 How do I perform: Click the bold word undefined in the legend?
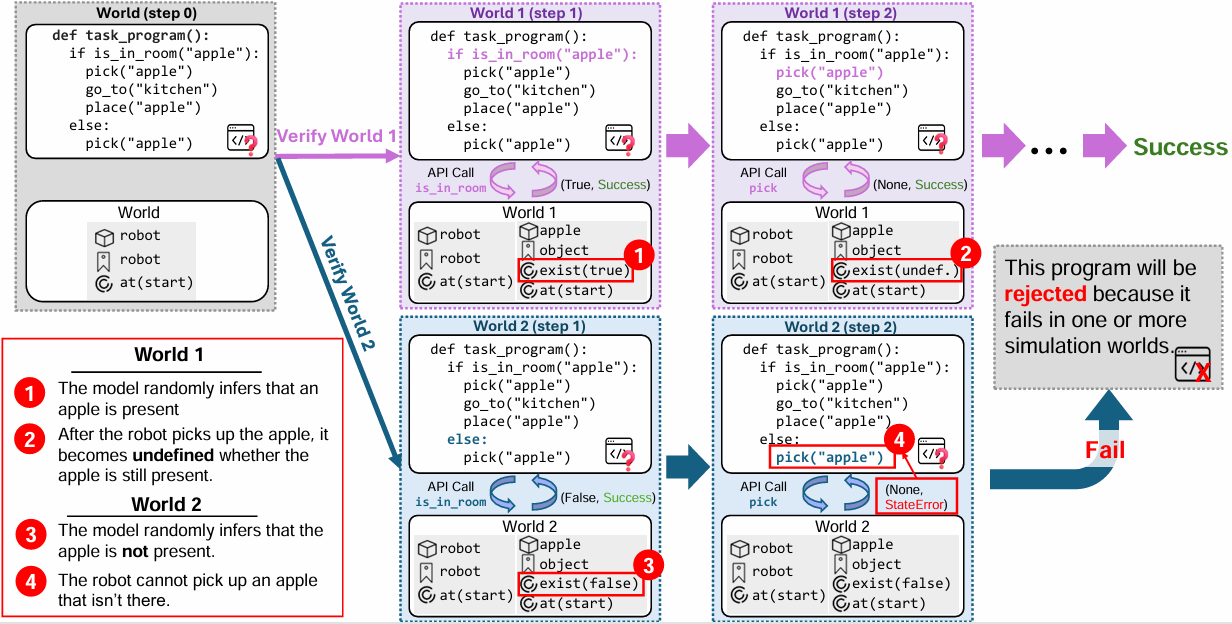coord(175,455)
